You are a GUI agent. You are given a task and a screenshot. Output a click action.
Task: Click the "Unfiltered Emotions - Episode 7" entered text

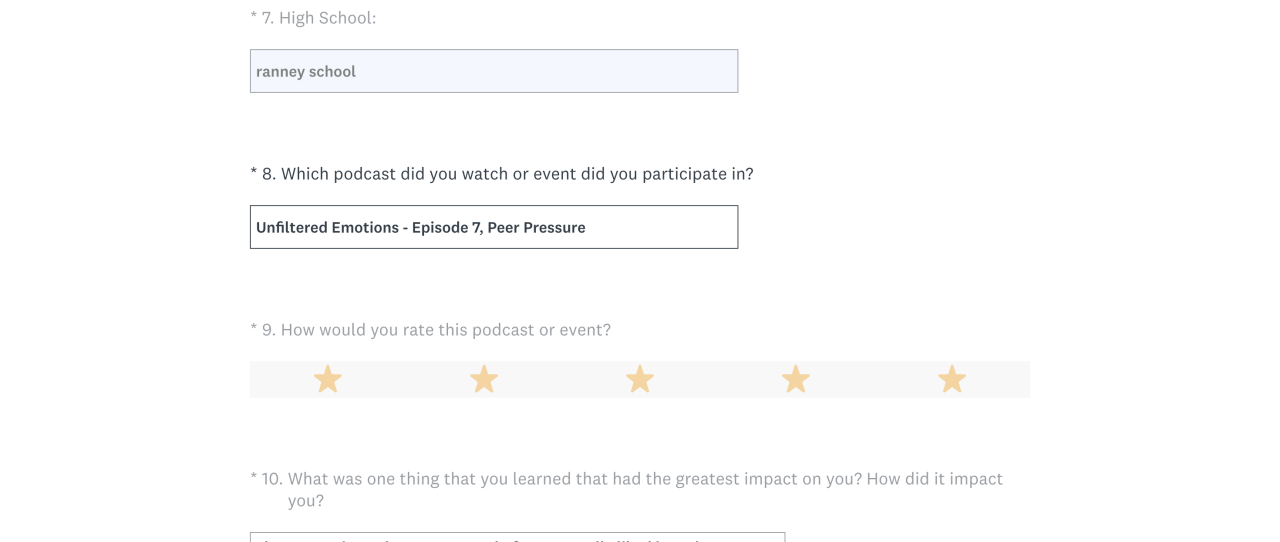[x=420, y=228]
